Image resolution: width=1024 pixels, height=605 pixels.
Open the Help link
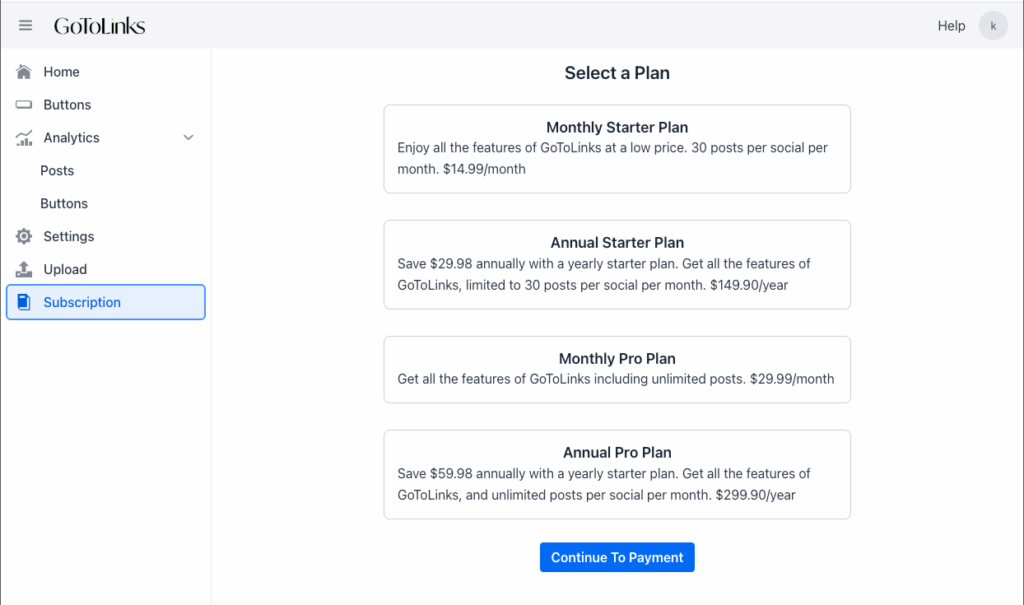tap(951, 26)
